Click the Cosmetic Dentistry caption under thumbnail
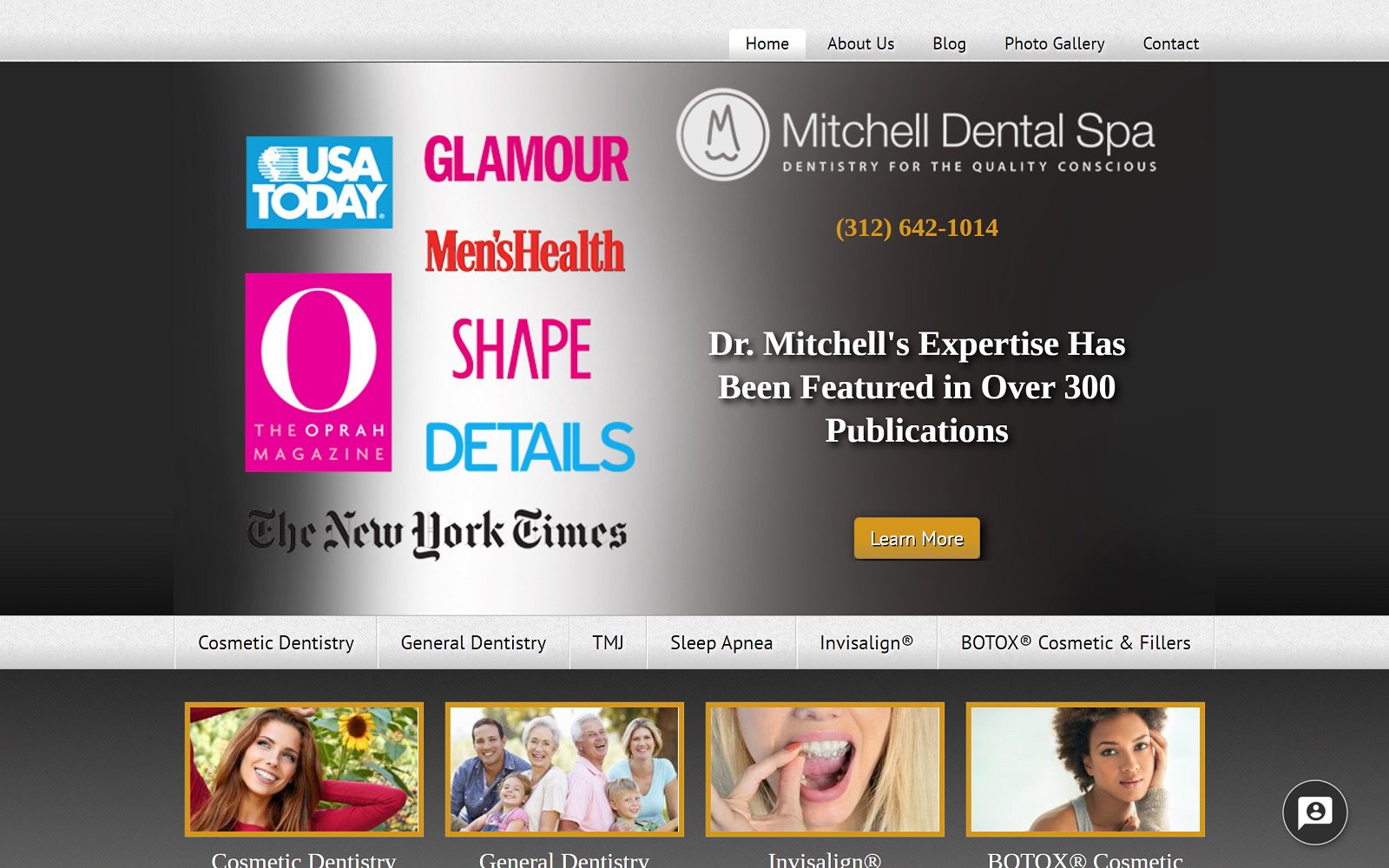Image resolution: width=1389 pixels, height=868 pixels. pyautogui.click(x=304, y=859)
